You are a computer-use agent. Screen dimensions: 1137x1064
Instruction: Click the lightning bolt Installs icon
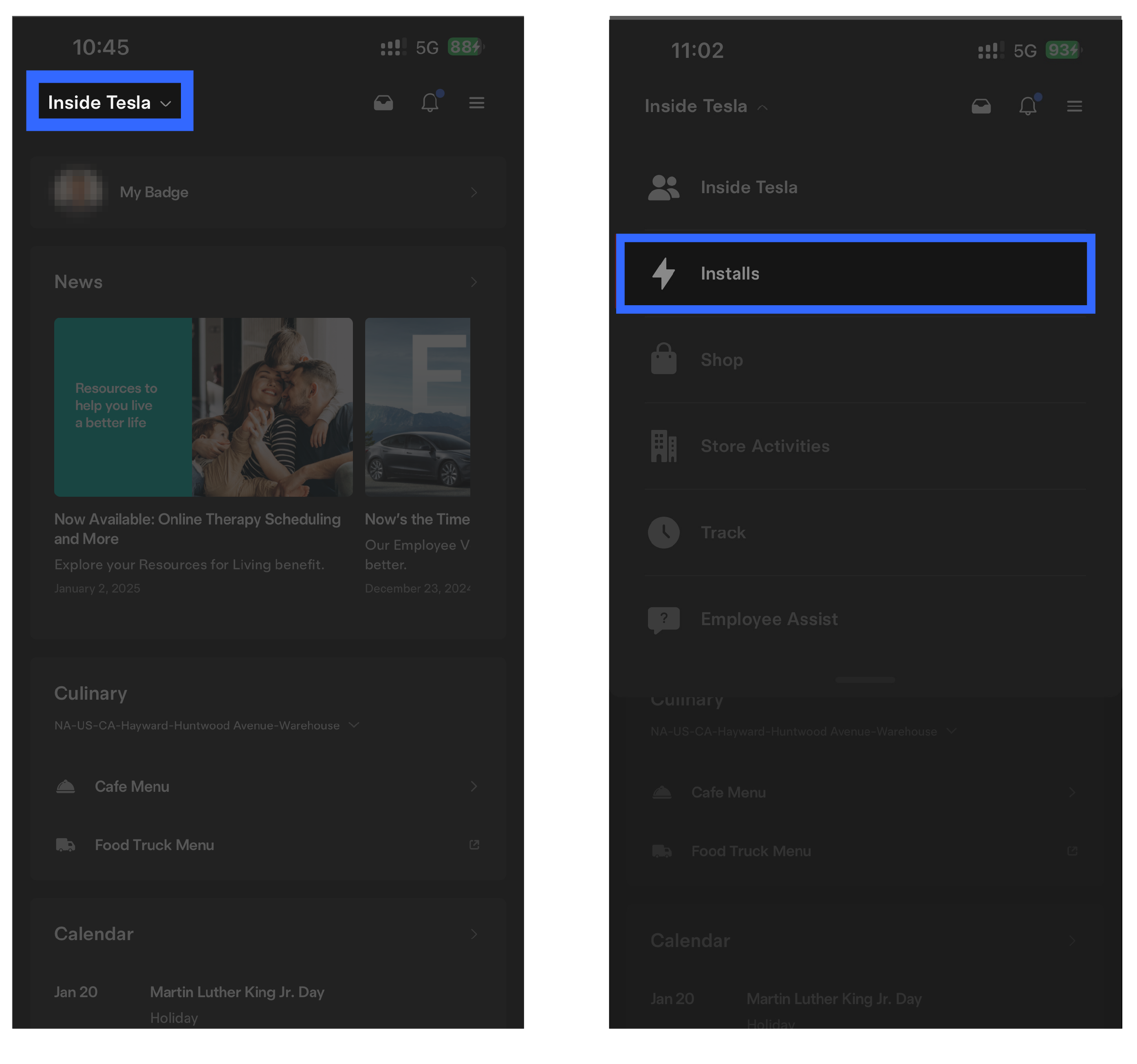point(663,273)
